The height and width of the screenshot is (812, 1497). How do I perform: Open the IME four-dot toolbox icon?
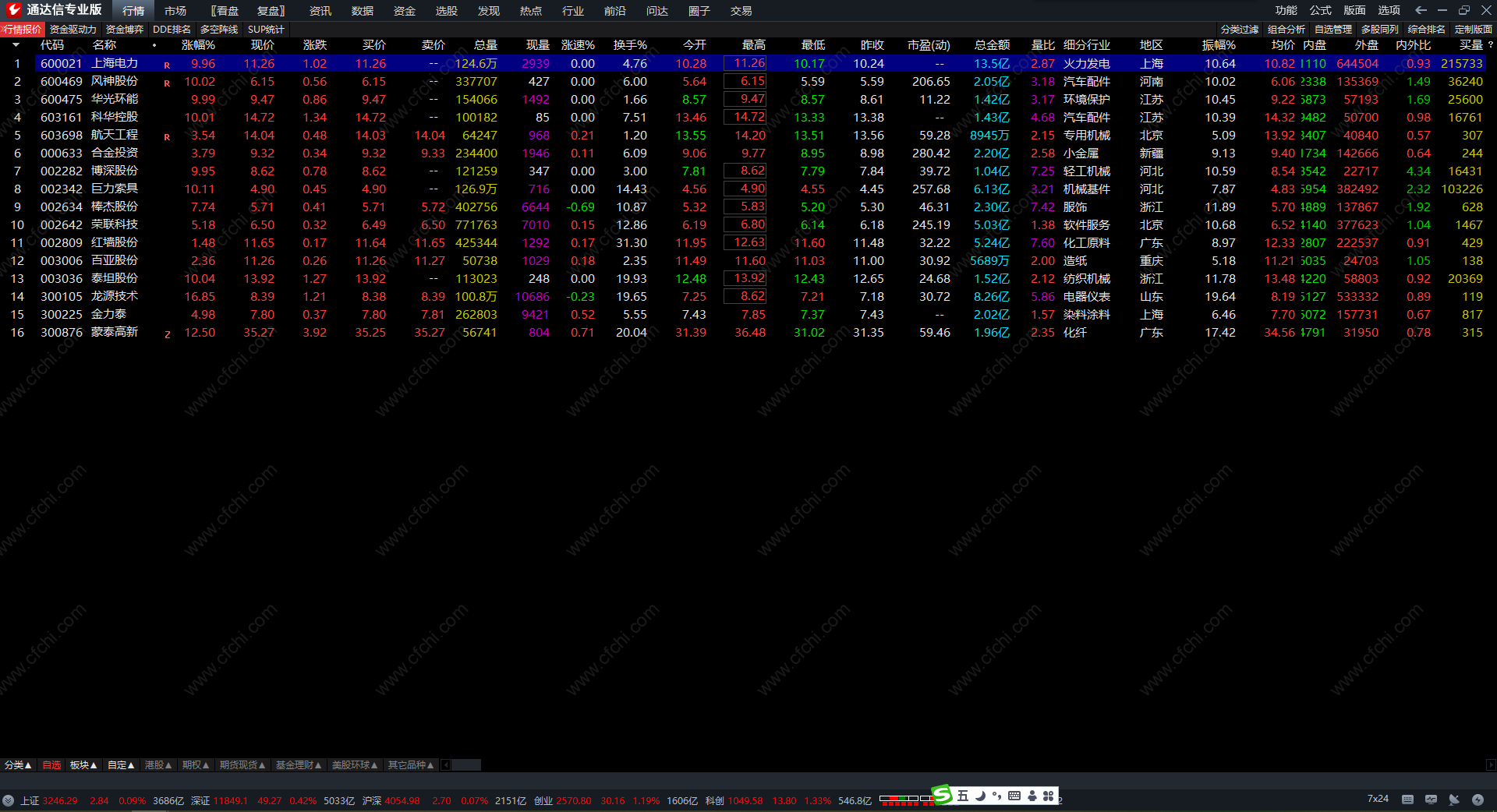coord(1049,796)
